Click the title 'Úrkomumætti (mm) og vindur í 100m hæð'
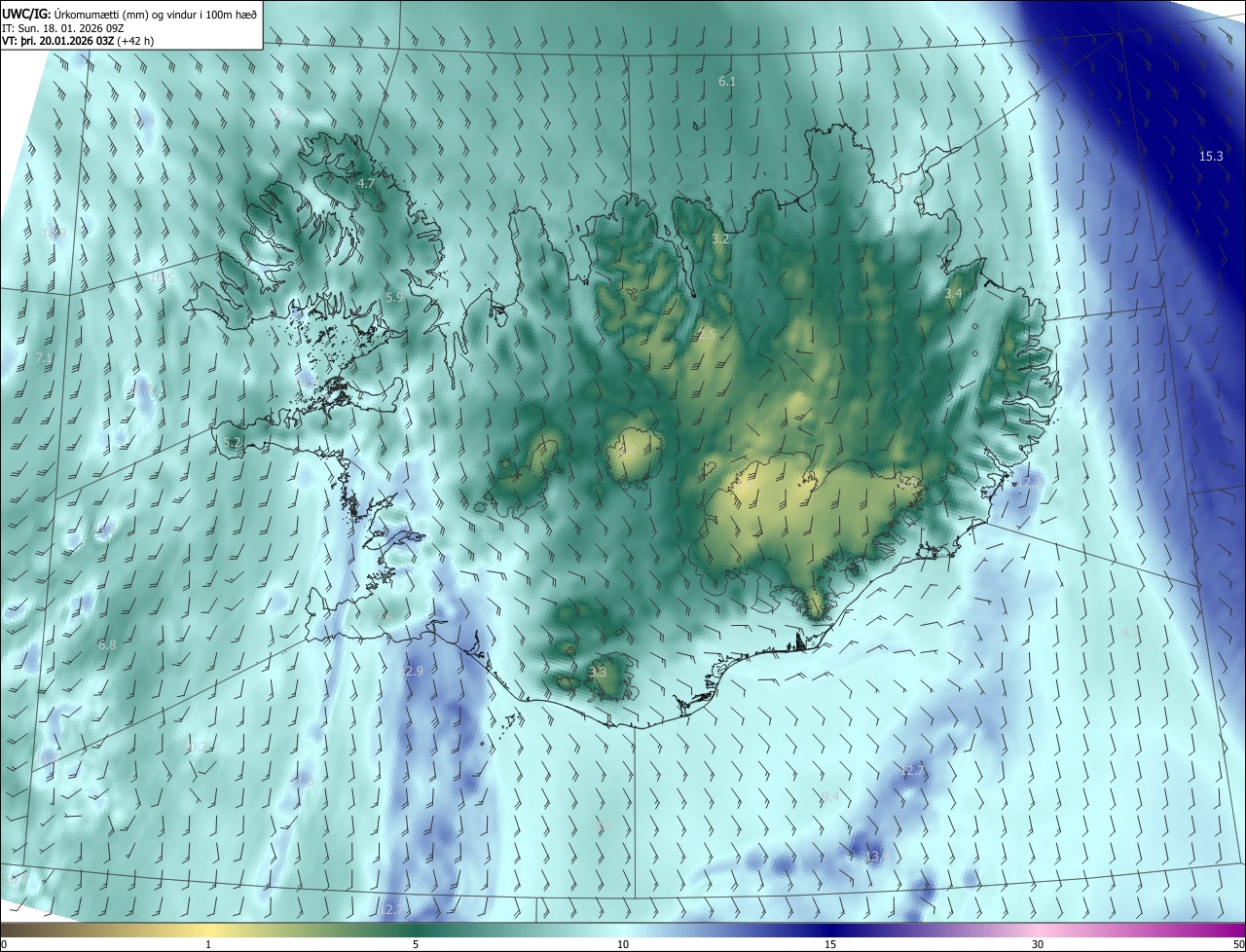This screenshot has width=1246, height=952. point(156,14)
